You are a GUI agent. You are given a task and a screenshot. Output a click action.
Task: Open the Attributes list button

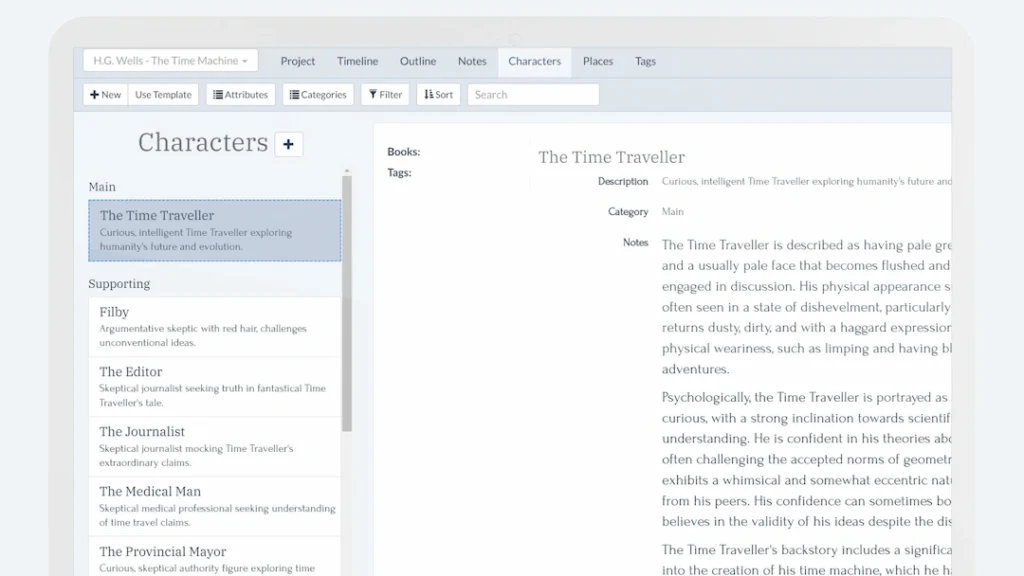241,95
